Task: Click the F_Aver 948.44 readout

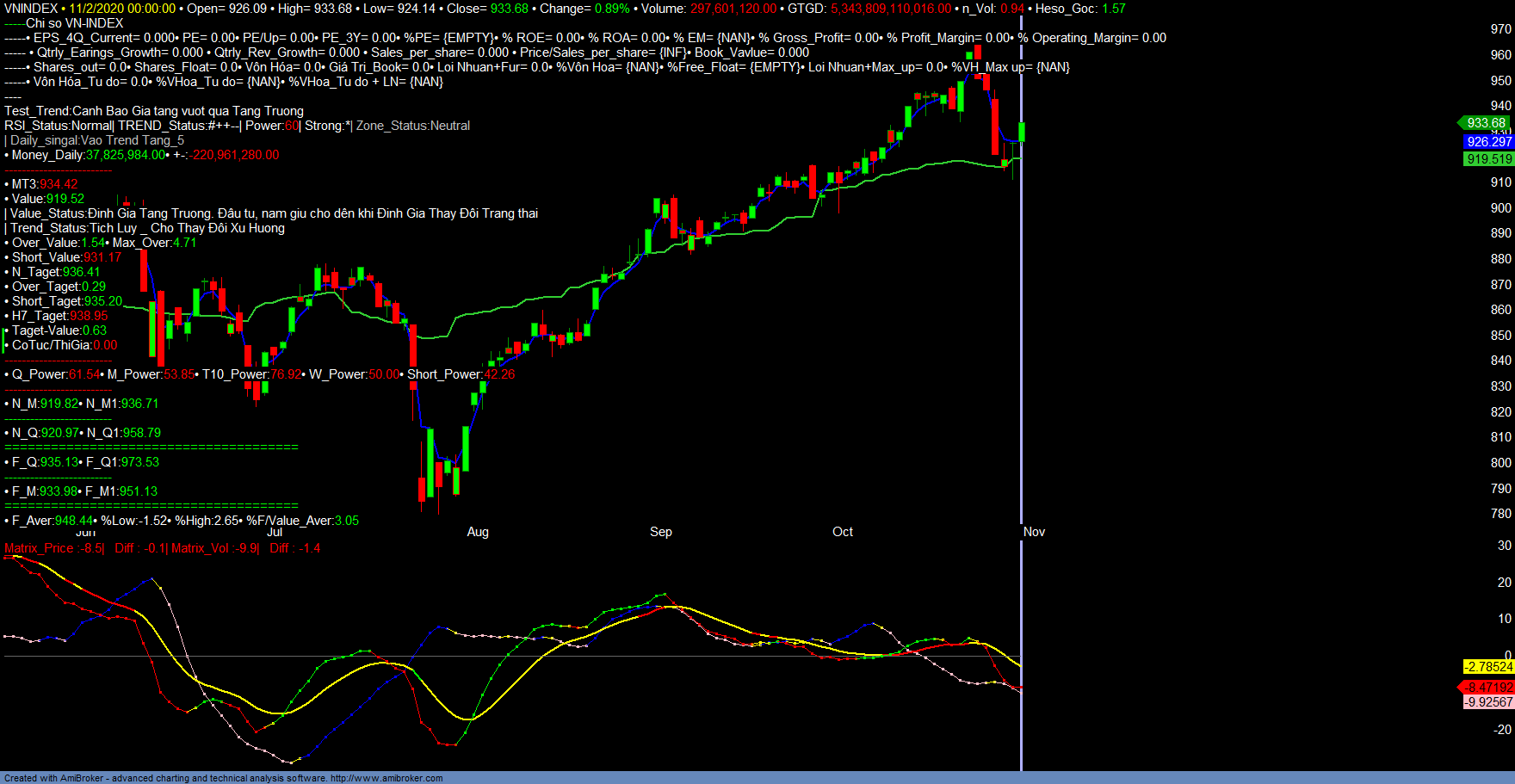Action: tap(52, 521)
